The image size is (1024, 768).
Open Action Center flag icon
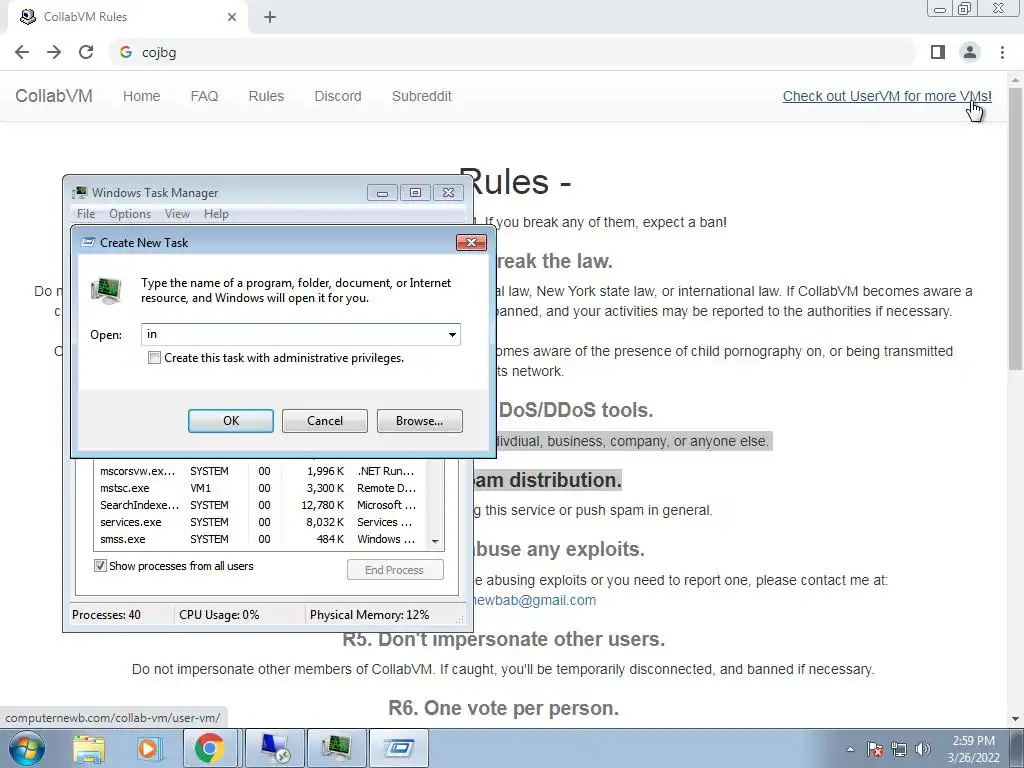pyautogui.click(x=874, y=749)
